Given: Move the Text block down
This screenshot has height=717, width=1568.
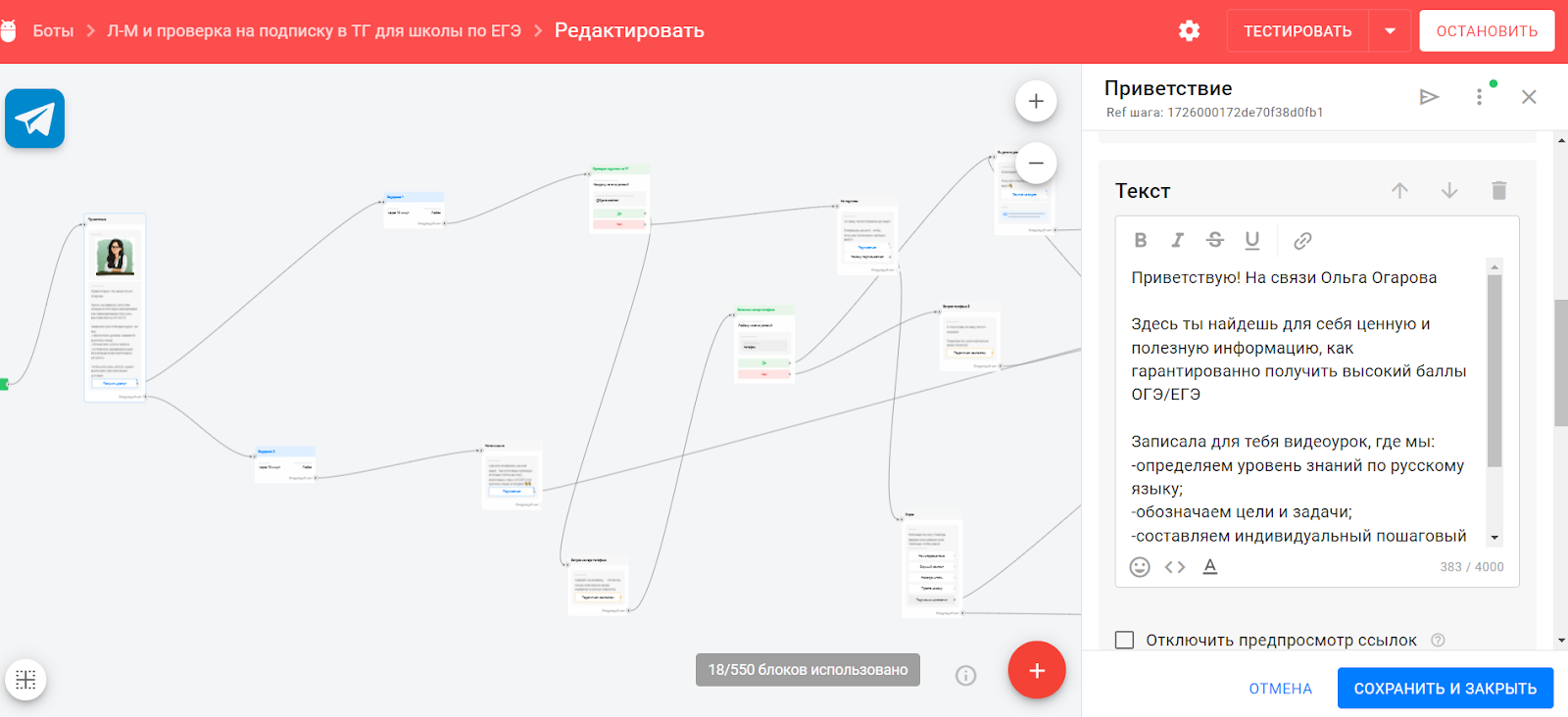Looking at the screenshot, I should point(1449,191).
